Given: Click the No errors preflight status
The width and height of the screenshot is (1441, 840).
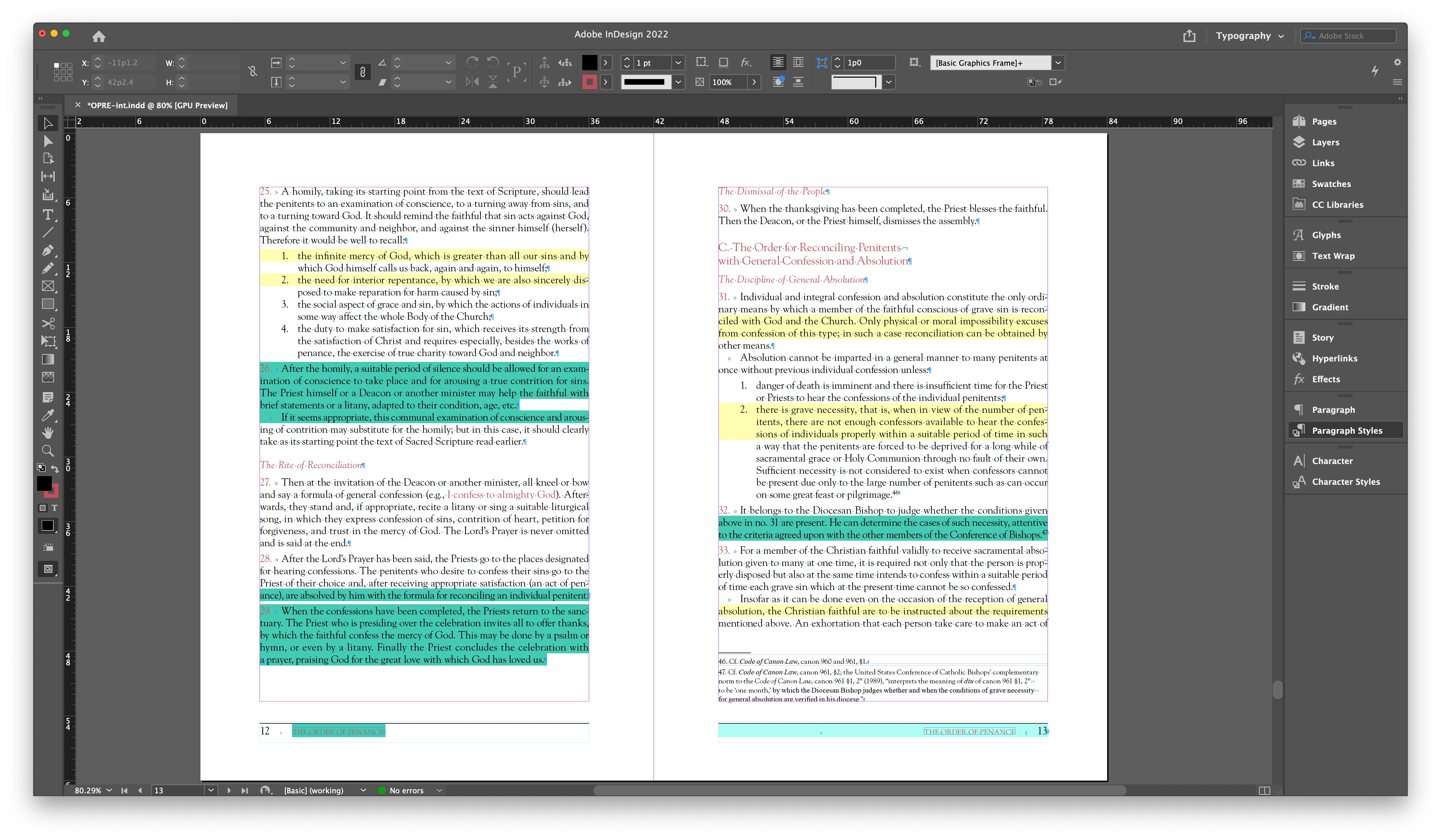Looking at the screenshot, I should pos(406,790).
